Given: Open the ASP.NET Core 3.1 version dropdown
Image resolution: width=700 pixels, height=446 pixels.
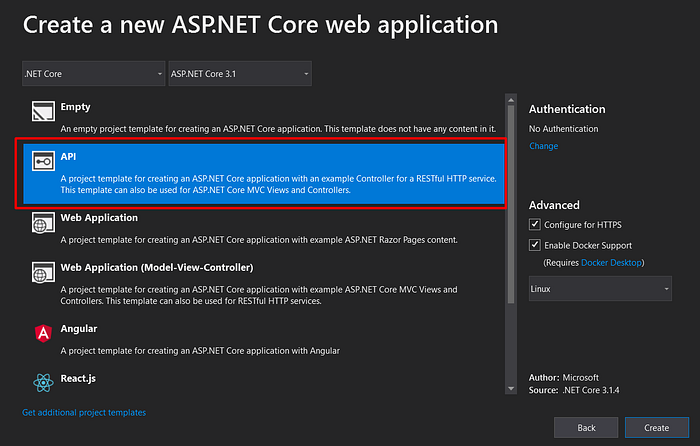Looking at the screenshot, I should [240, 74].
